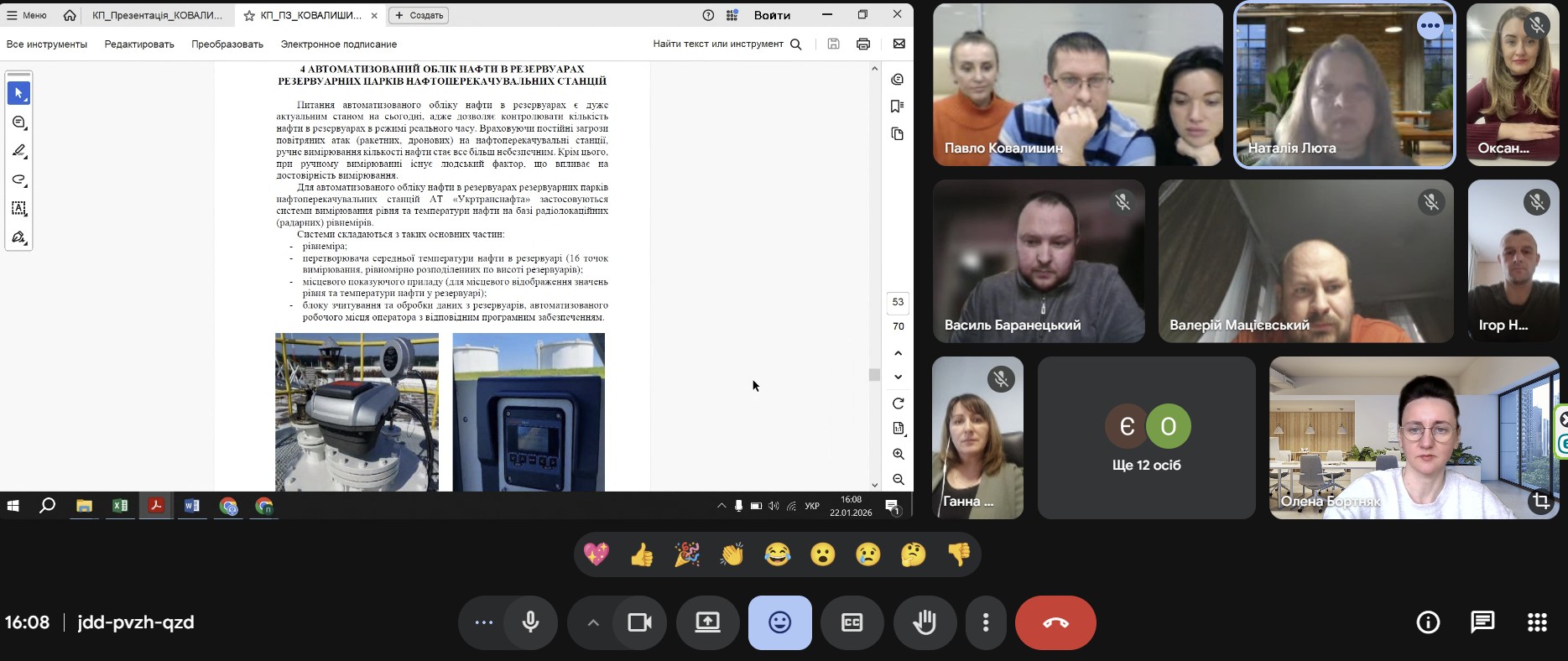Go to the previous PDF page

[x=899, y=353]
